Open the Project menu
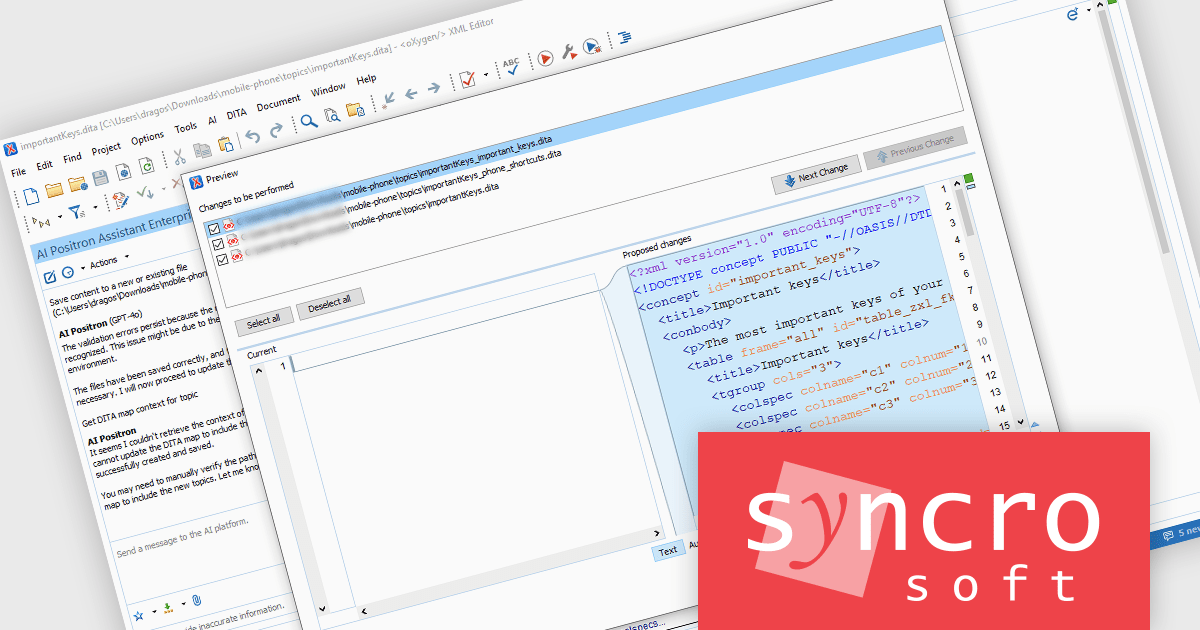Image resolution: width=1200 pixels, height=630 pixels. click(x=106, y=149)
